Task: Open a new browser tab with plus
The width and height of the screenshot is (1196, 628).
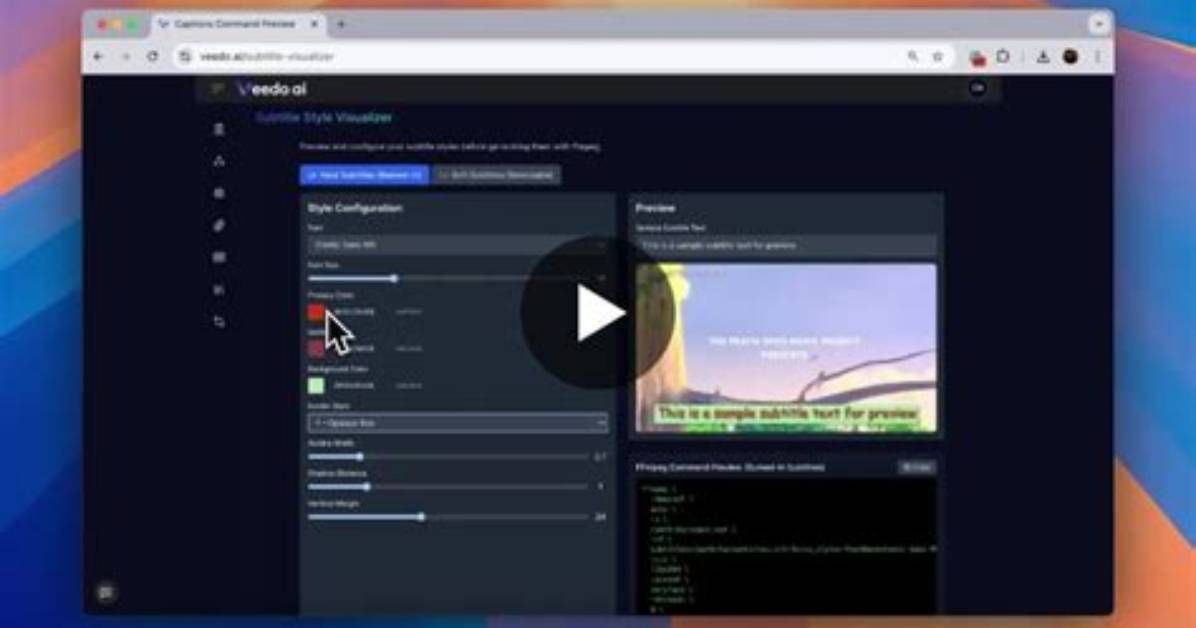Action: point(341,24)
